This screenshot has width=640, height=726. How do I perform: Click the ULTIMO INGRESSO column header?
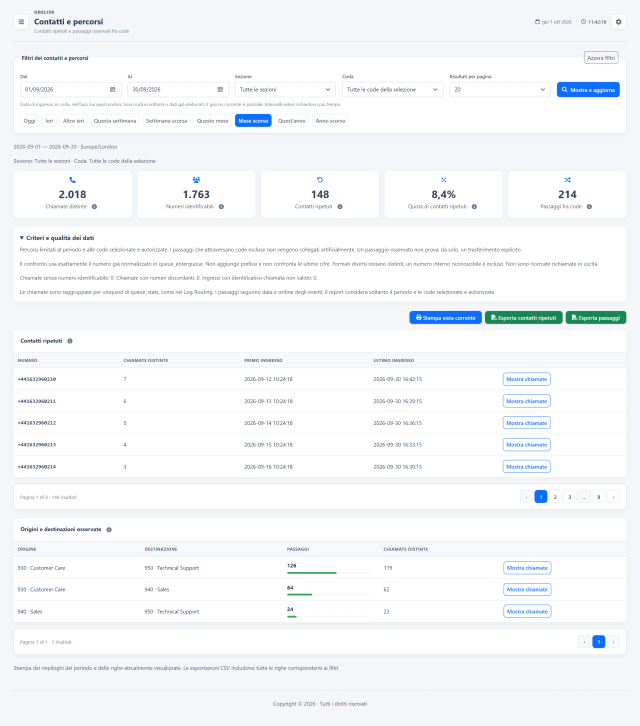tap(394, 360)
